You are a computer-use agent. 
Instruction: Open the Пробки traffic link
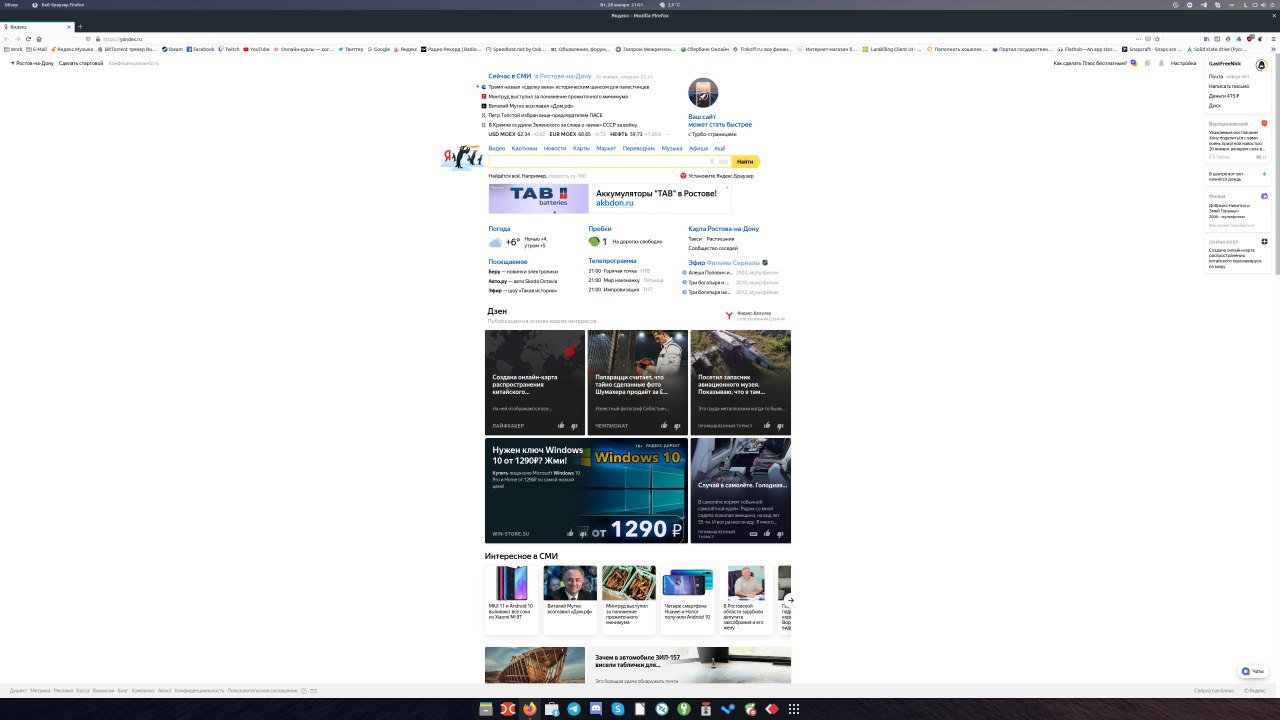point(600,229)
